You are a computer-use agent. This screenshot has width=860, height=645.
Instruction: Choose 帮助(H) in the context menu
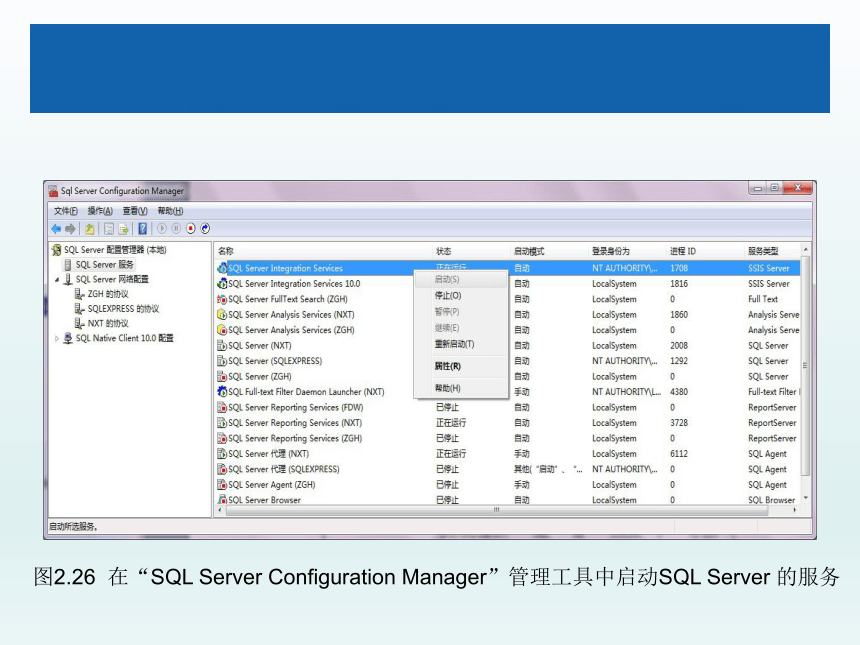coord(460,388)
